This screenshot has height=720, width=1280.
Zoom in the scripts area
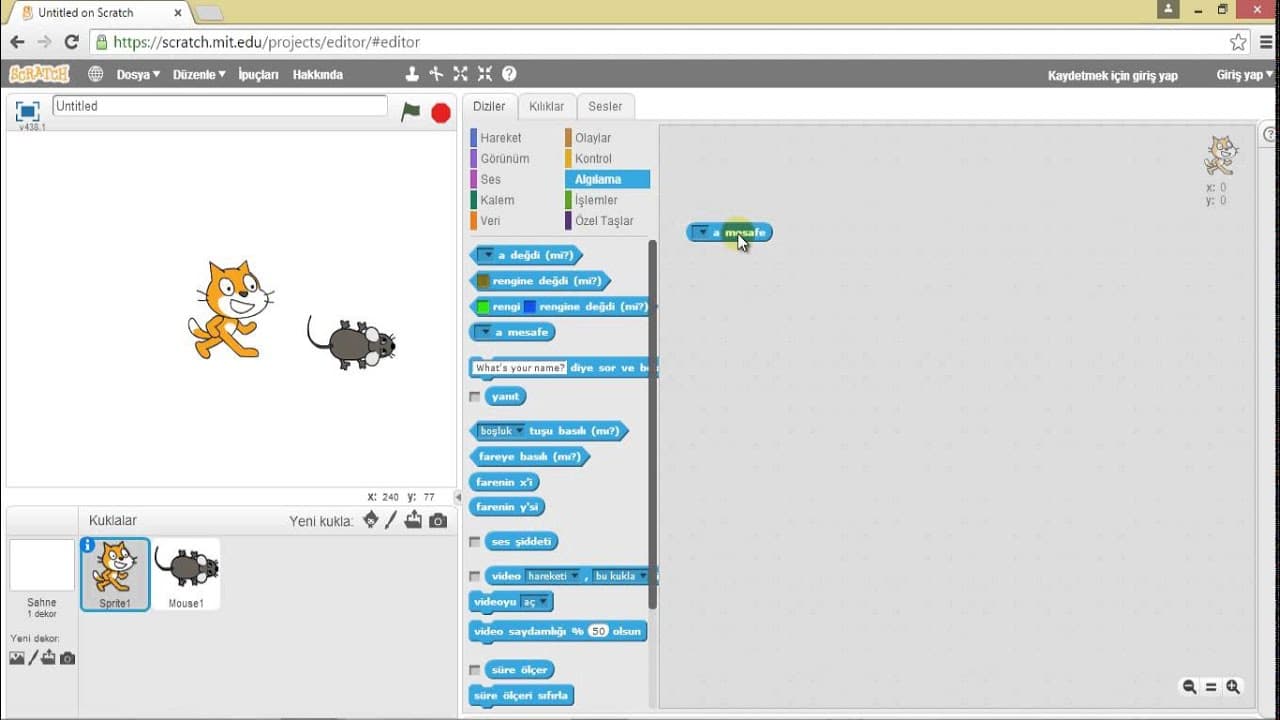tap(1233, 687)
